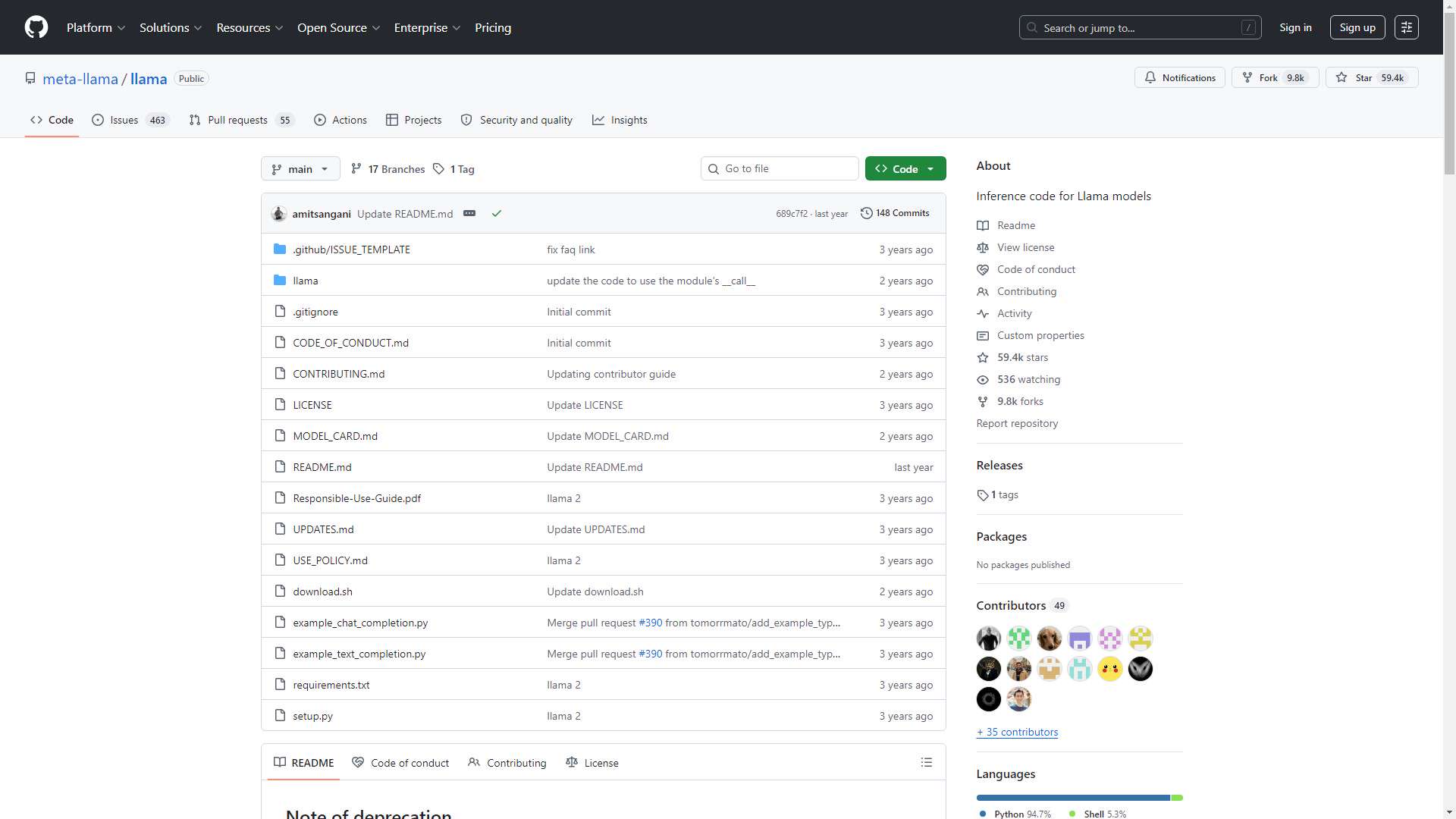Click the Report repository link
The height and width of the screenshot is (819, 1456).
(x=1017, y=424)
